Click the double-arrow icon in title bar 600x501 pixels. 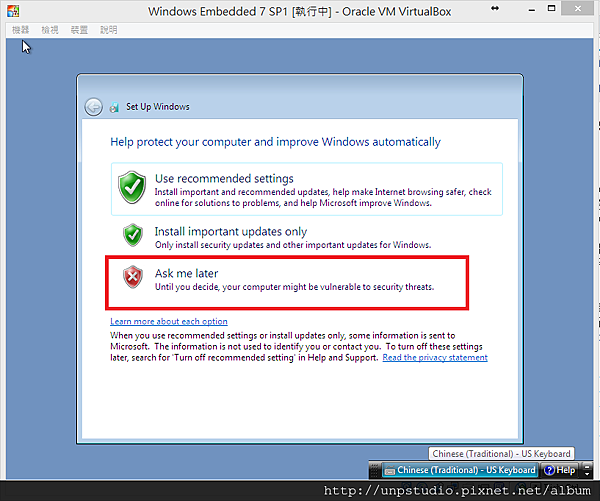(x=495, y=8)
